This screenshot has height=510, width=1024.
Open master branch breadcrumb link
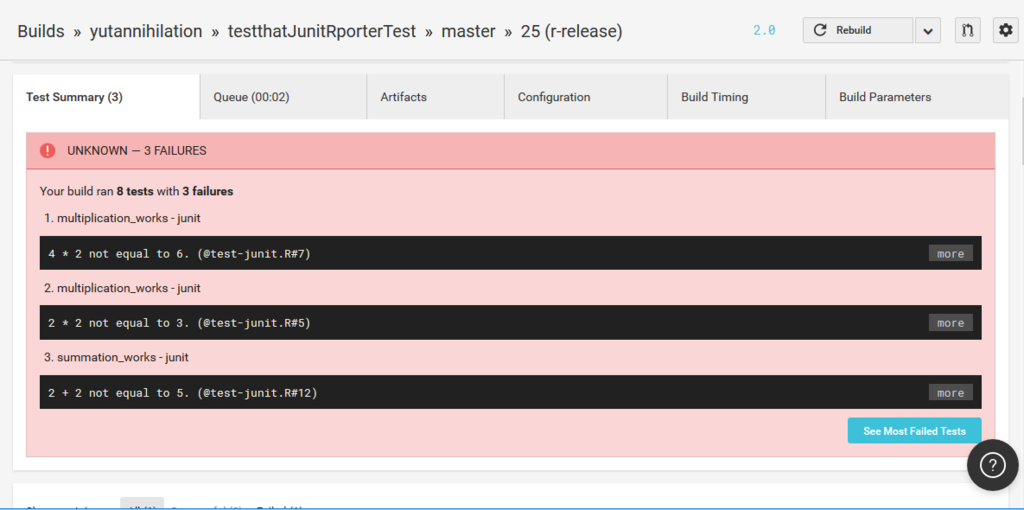tap(468, 31)
